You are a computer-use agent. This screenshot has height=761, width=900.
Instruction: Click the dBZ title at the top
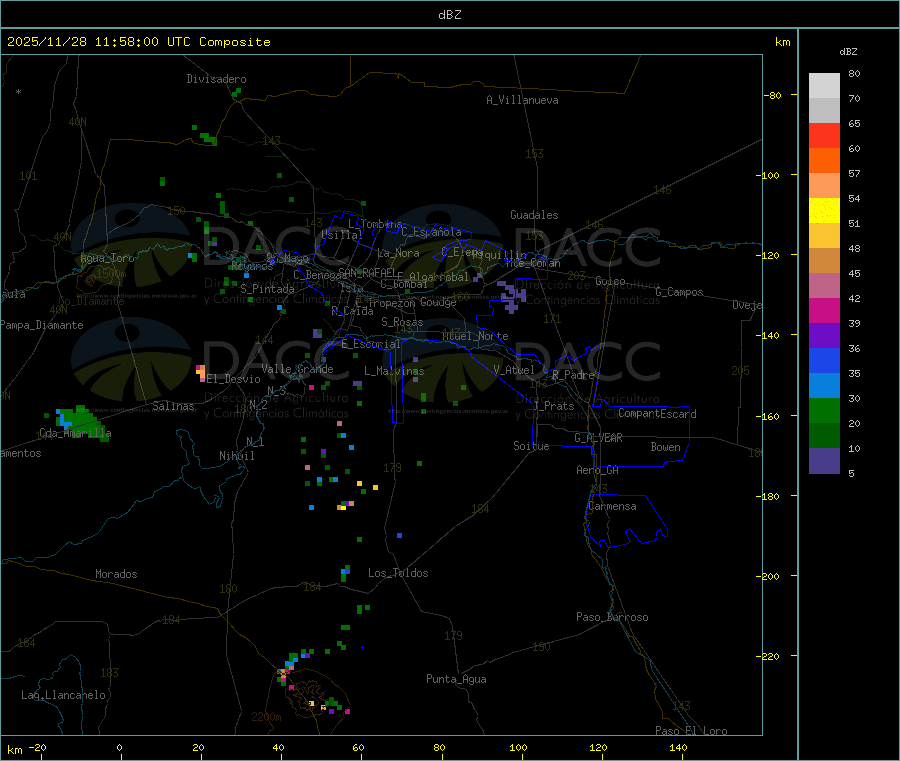click(449, 15)
